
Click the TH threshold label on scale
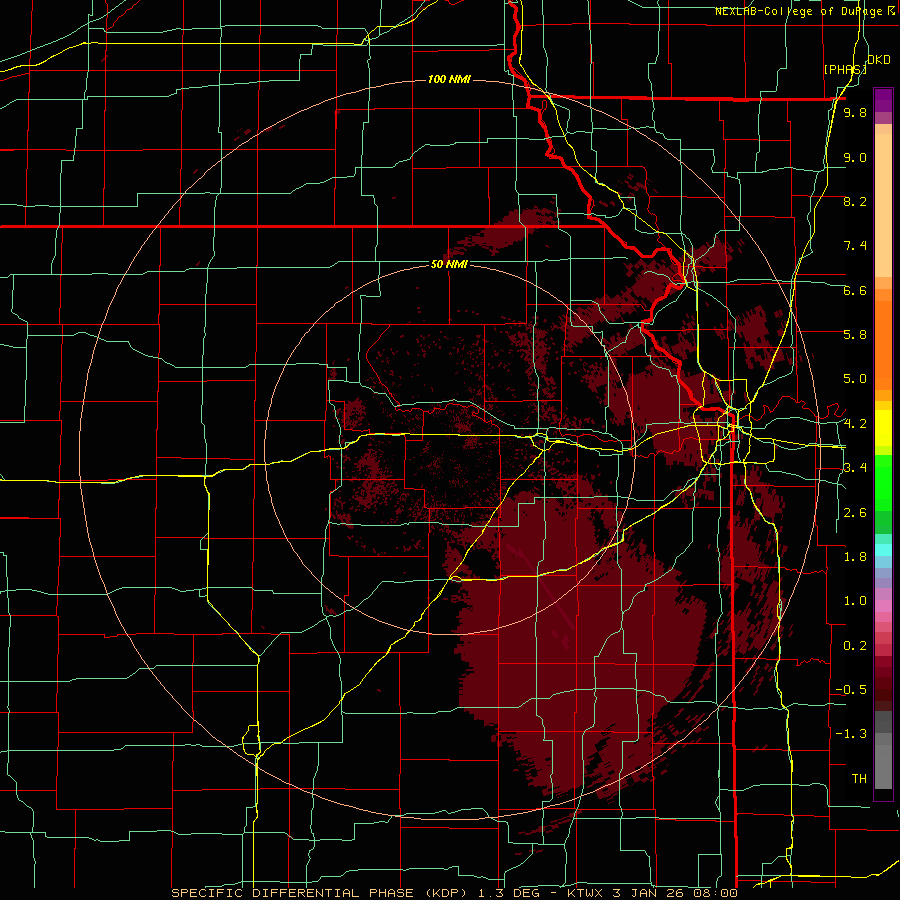859,779
